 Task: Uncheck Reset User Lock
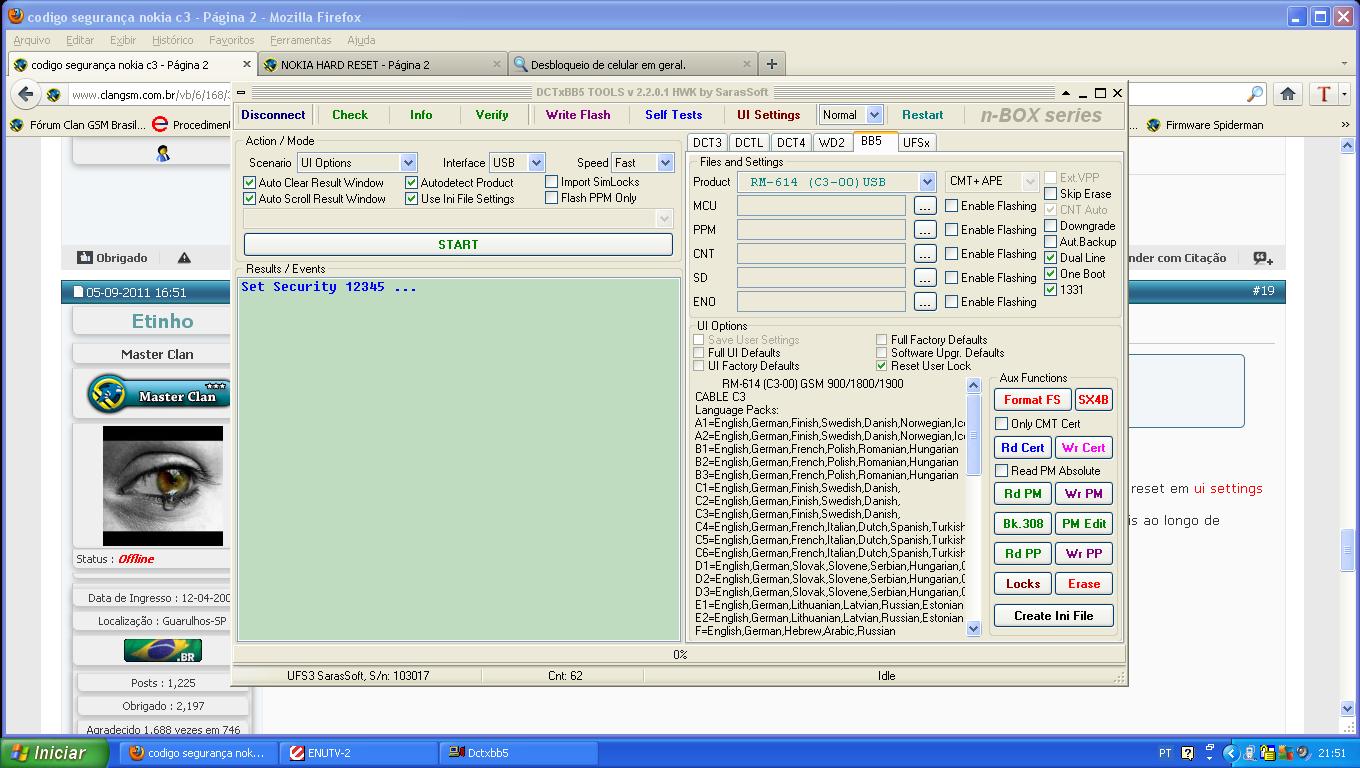pos(882,366)
